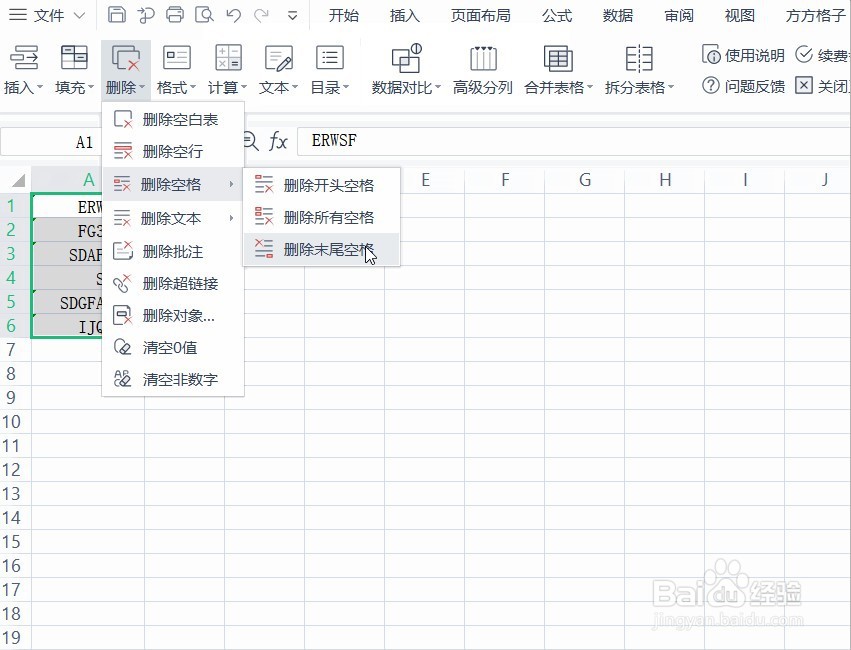
Task: Click cell A3 containing SDAF
Action: pos(67,254)
